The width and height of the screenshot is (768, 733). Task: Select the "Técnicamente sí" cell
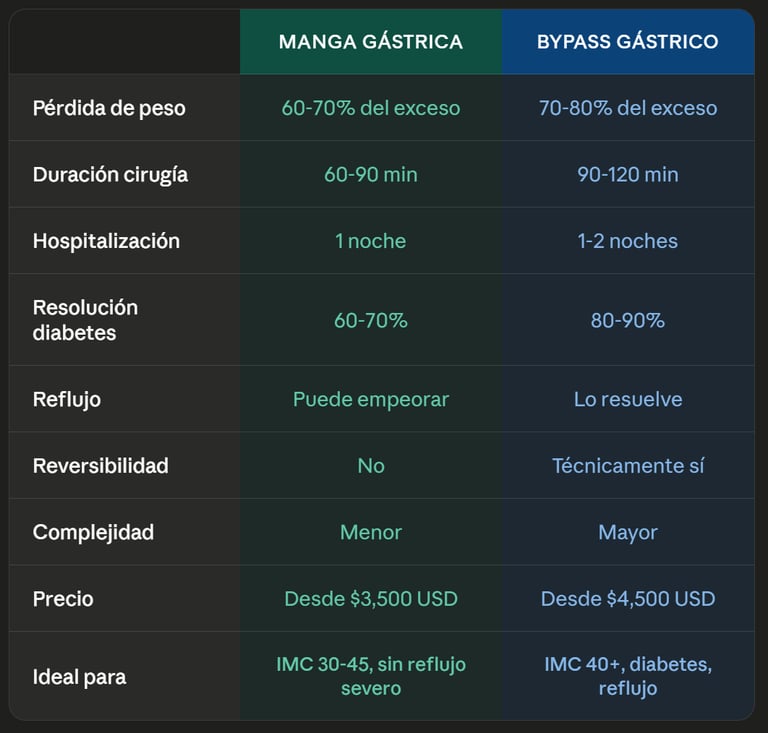[x=628, y=466]
